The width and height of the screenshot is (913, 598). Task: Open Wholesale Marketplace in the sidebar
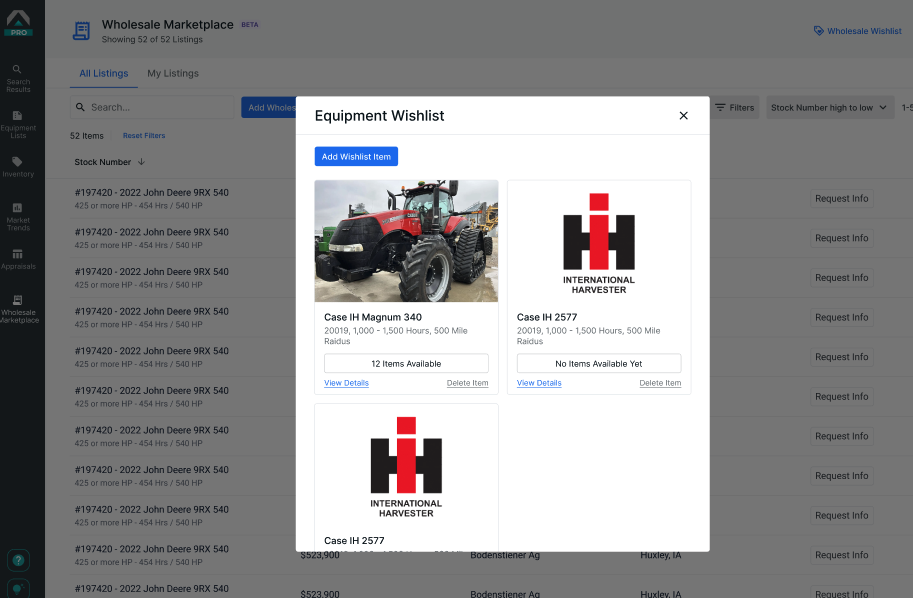18,309
